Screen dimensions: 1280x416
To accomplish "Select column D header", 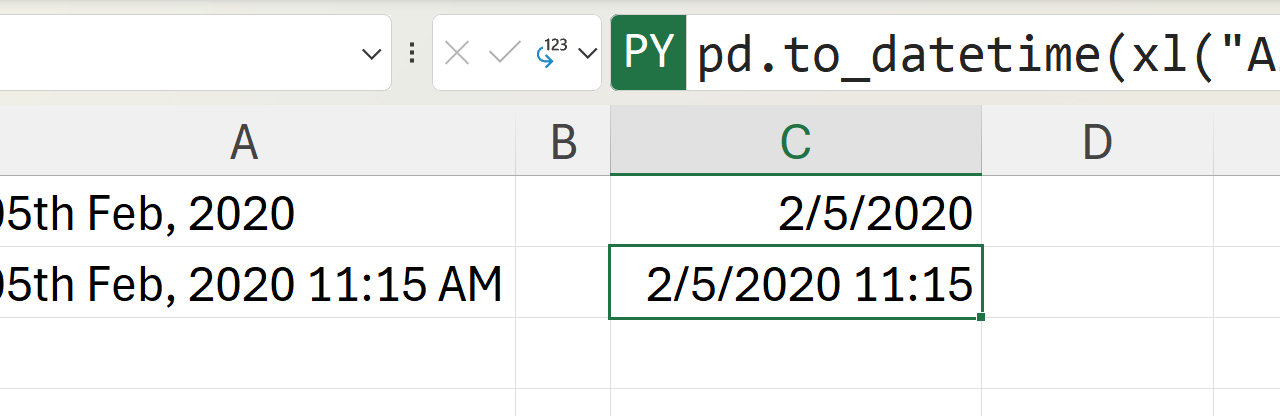I will pyautogui.click(x=1097, y=143).
